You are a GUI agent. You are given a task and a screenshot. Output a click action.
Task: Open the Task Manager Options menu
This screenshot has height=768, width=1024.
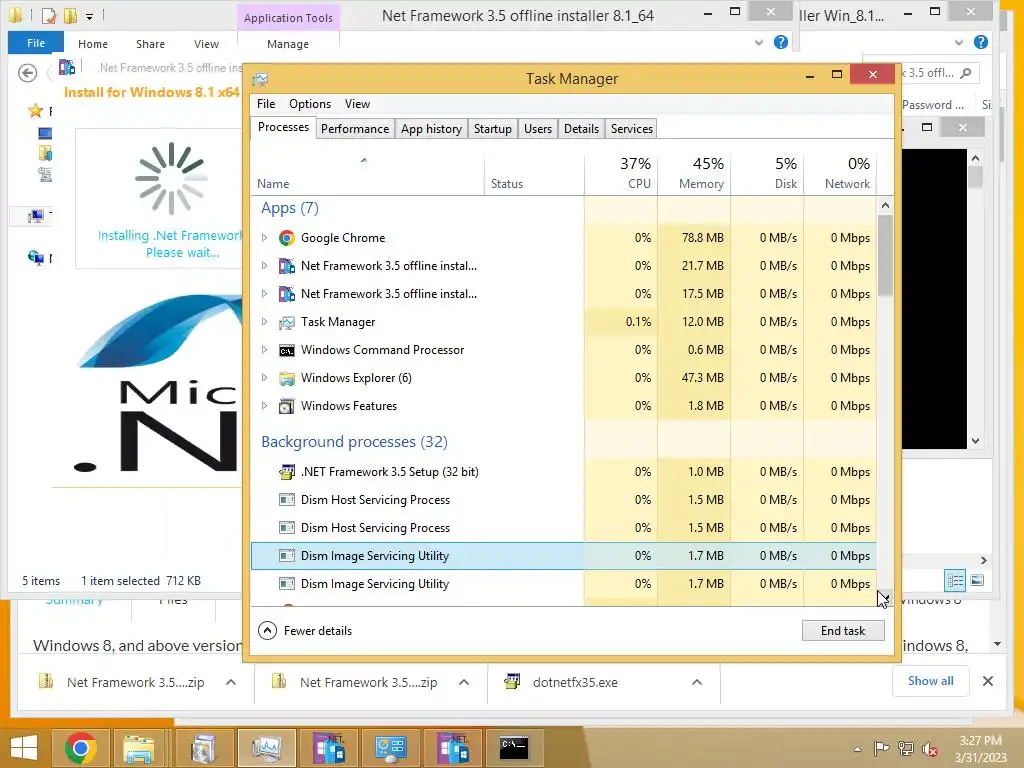tap(310, 104)
